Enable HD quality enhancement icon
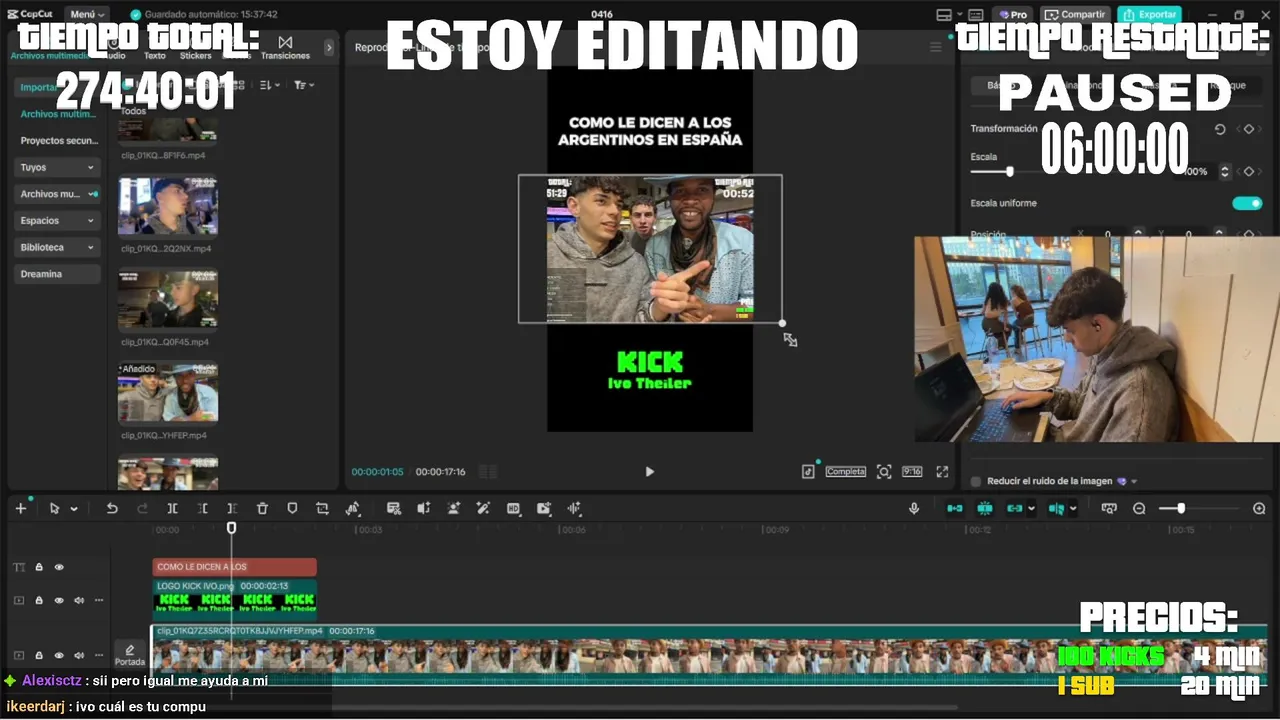 coord(513,508)
